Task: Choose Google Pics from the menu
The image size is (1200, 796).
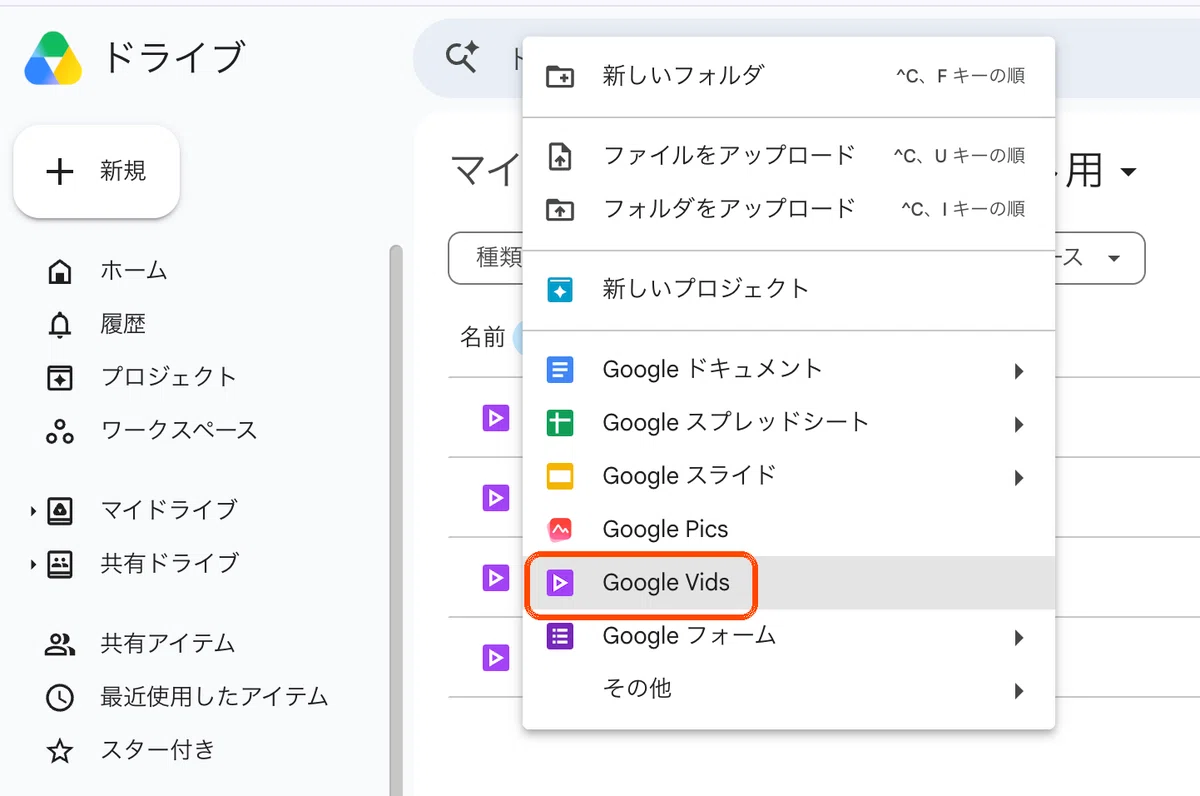Action: coord(788,529)
